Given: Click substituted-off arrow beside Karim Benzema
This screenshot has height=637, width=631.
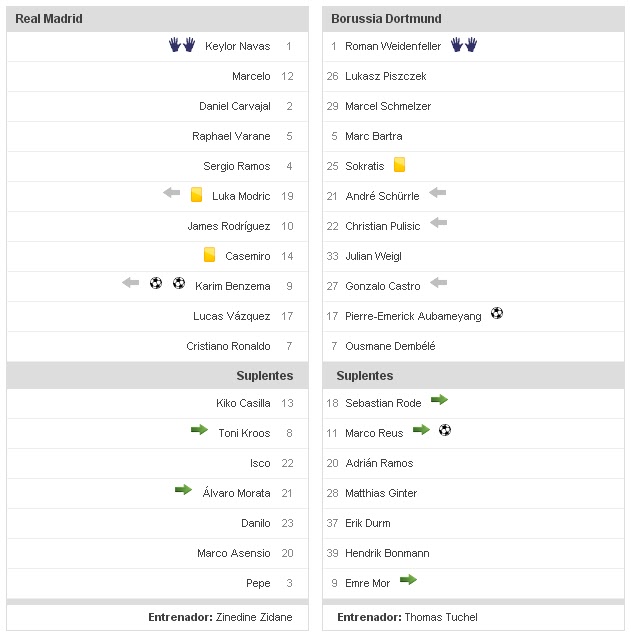Looking at the screenshot, I should tap(131, 284).
